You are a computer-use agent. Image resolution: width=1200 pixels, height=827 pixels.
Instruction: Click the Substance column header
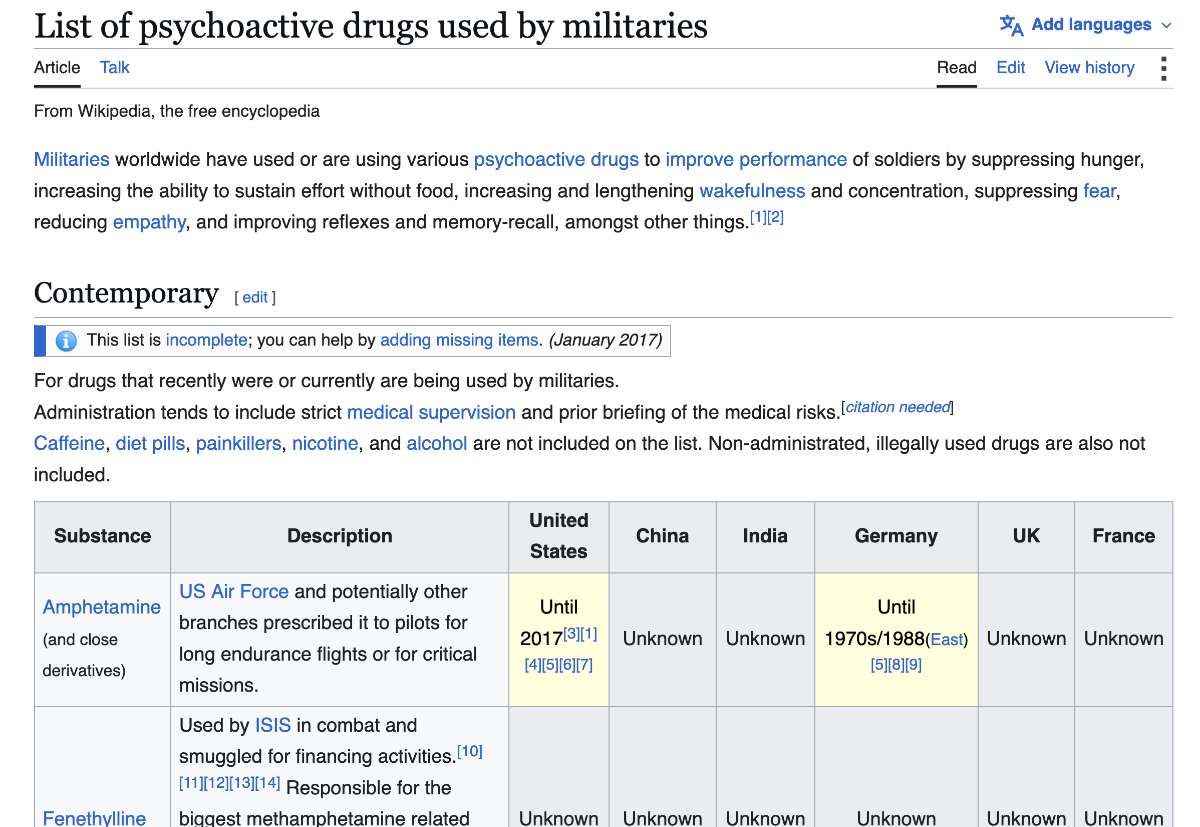click(102, 536)
